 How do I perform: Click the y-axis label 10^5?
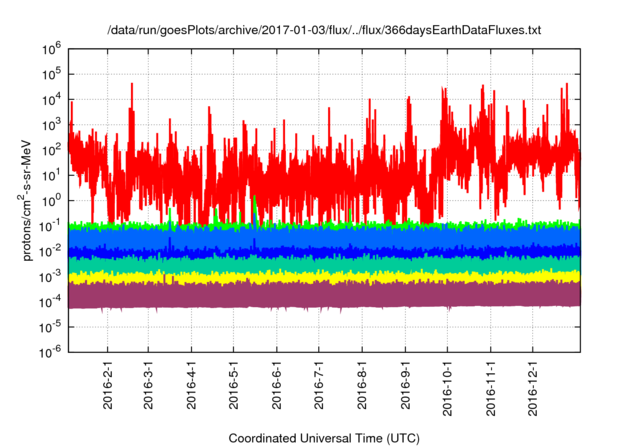pos(51,75)
